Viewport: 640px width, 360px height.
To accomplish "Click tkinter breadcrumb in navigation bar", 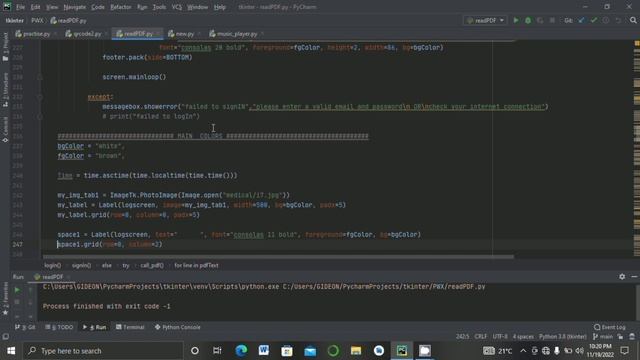I will (14, 20).
